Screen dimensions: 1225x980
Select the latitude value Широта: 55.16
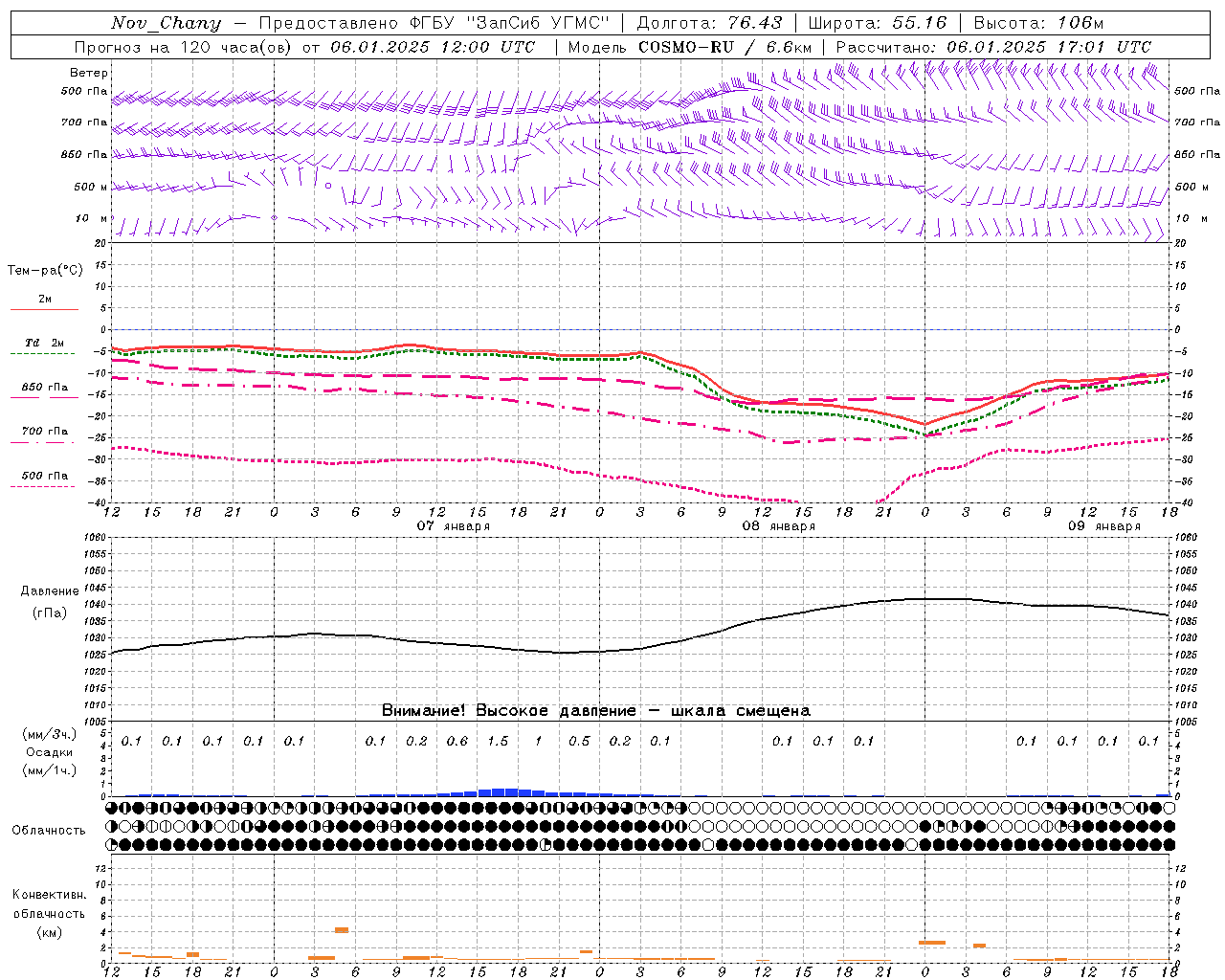pos(878,23)
